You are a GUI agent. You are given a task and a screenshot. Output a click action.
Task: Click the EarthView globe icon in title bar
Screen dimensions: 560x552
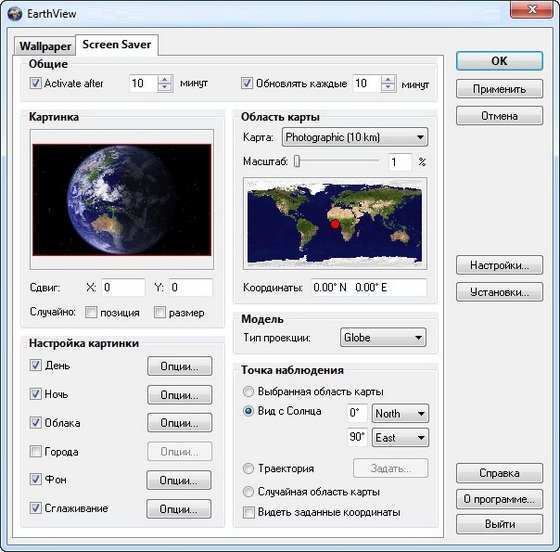tap(14, 14)
